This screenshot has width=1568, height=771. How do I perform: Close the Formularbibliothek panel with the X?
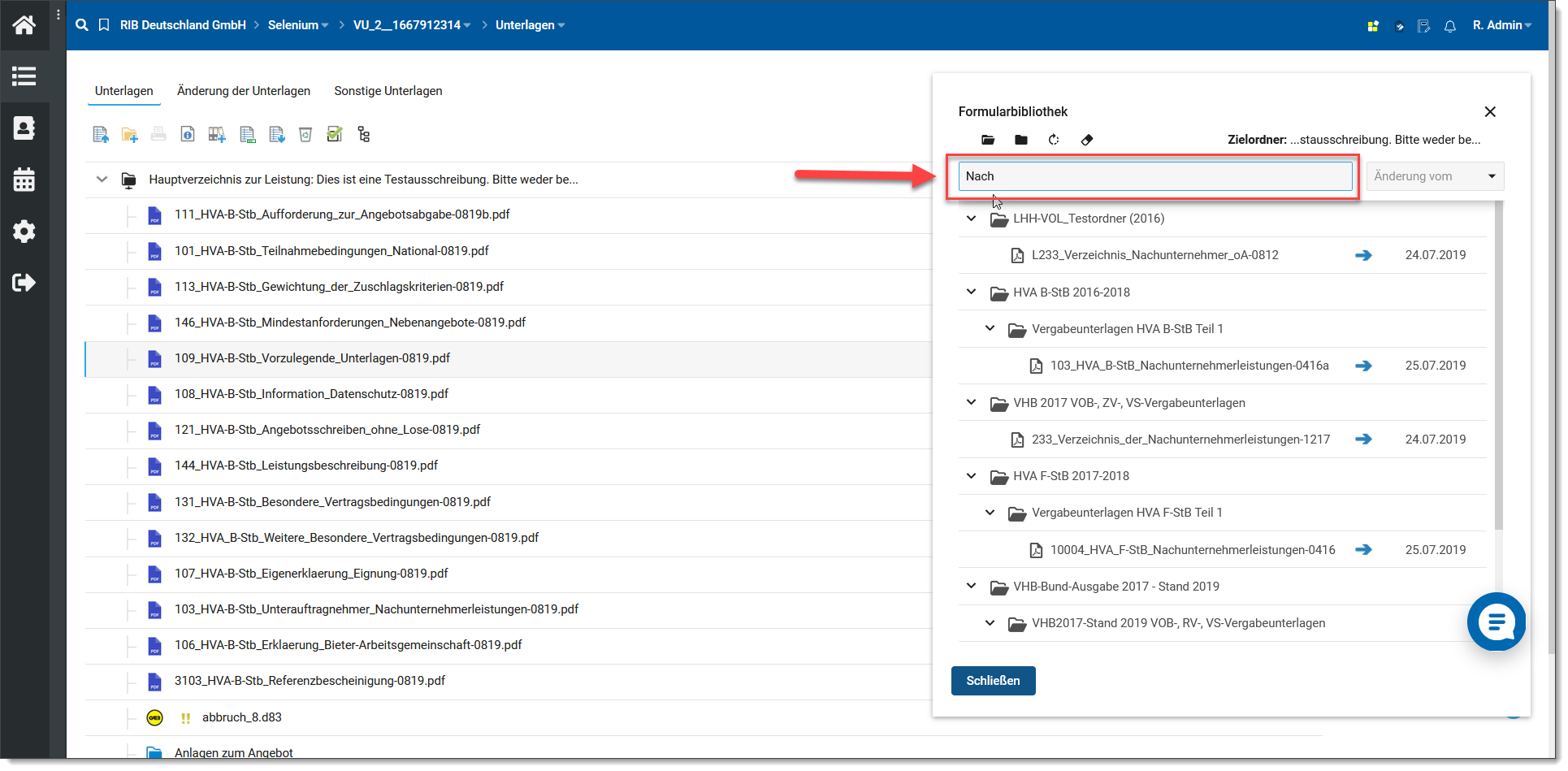[x=1490, y=112]
